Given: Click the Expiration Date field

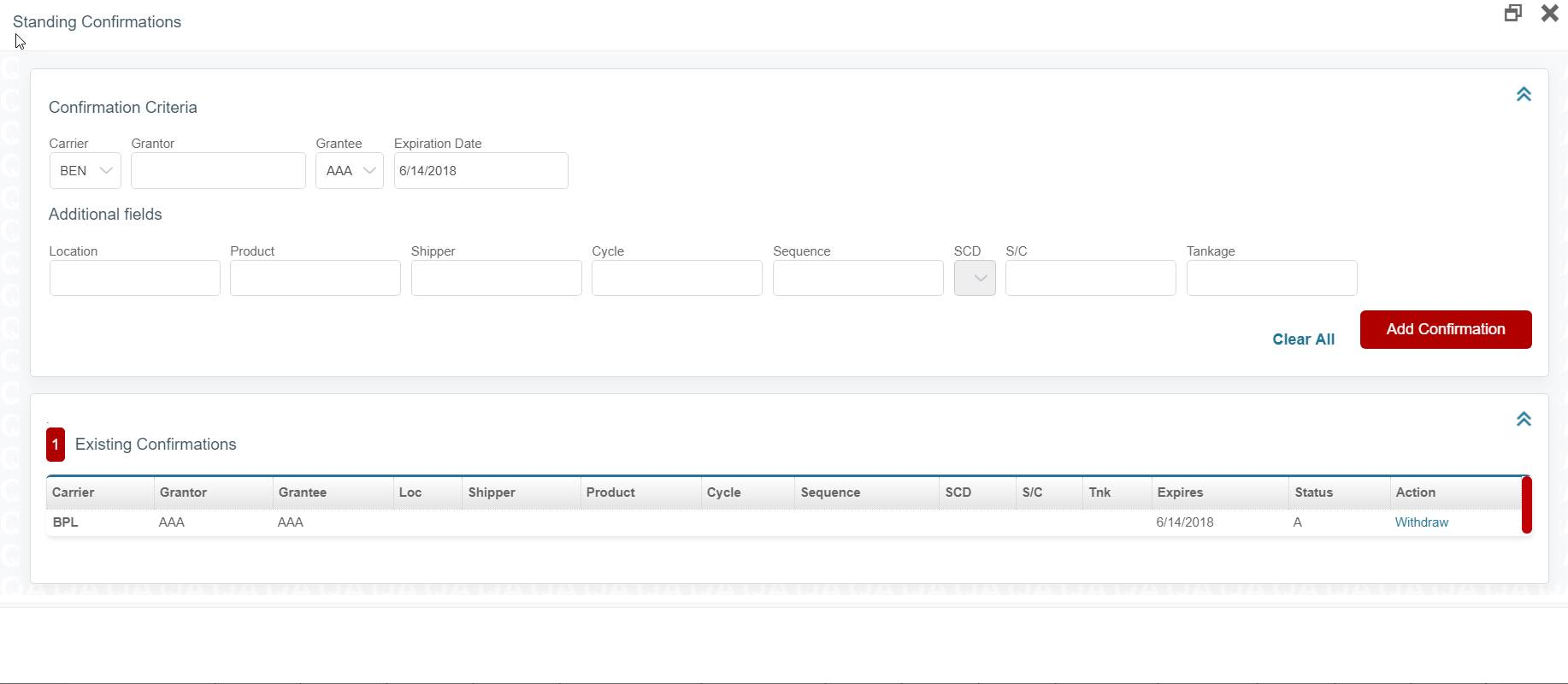Looking at the screenshot, I should pos(480,171).
